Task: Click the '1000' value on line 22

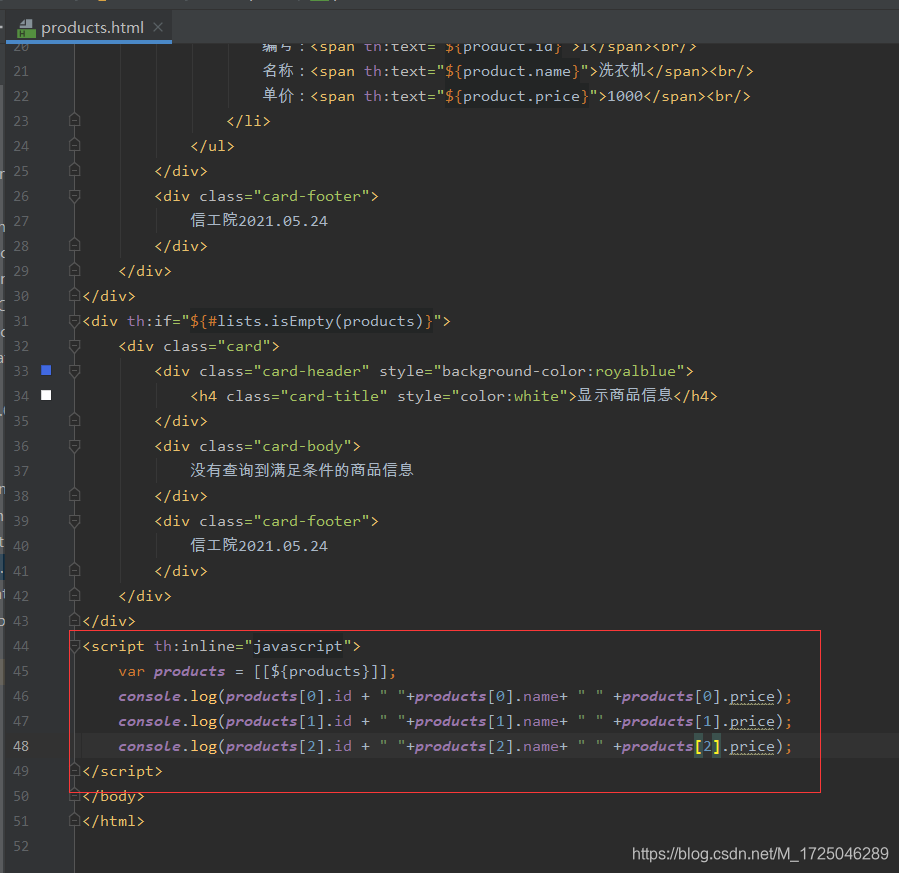Action: [625, 96]
